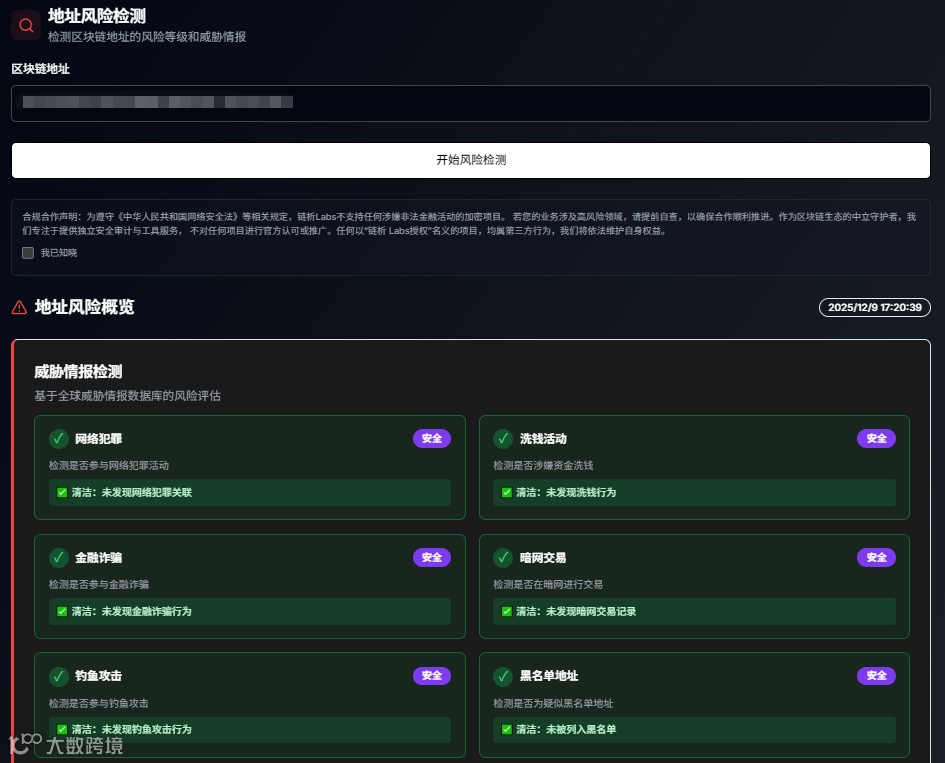This screenshot has height=763, width=945.
Task: Click the text 清洁：未发现网络犯罪关联
Action: pyautogui.click(x=131, y=492)
